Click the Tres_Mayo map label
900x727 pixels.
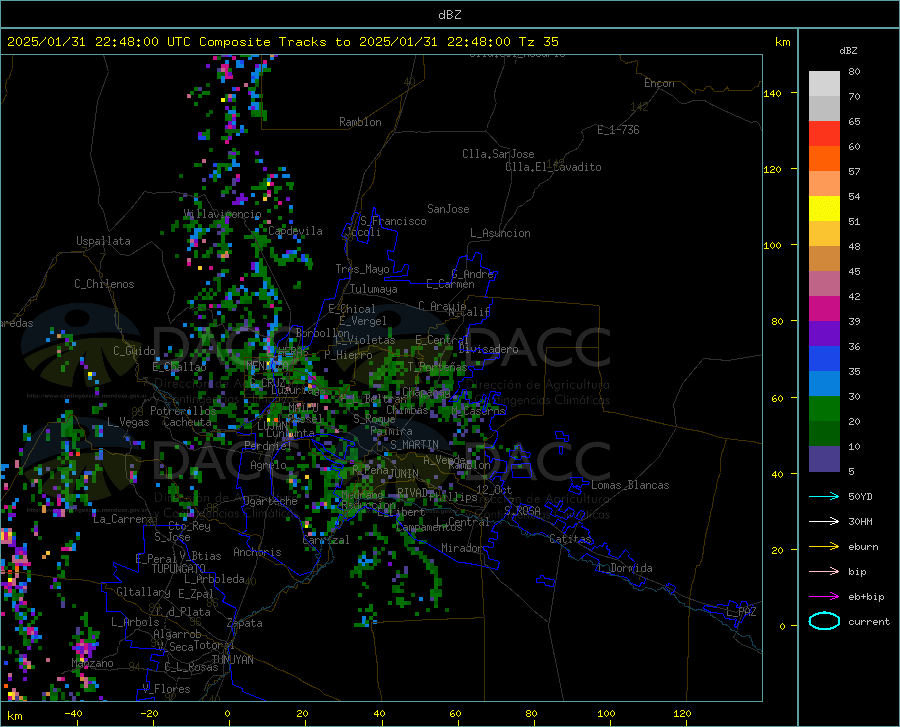point(362,269)
